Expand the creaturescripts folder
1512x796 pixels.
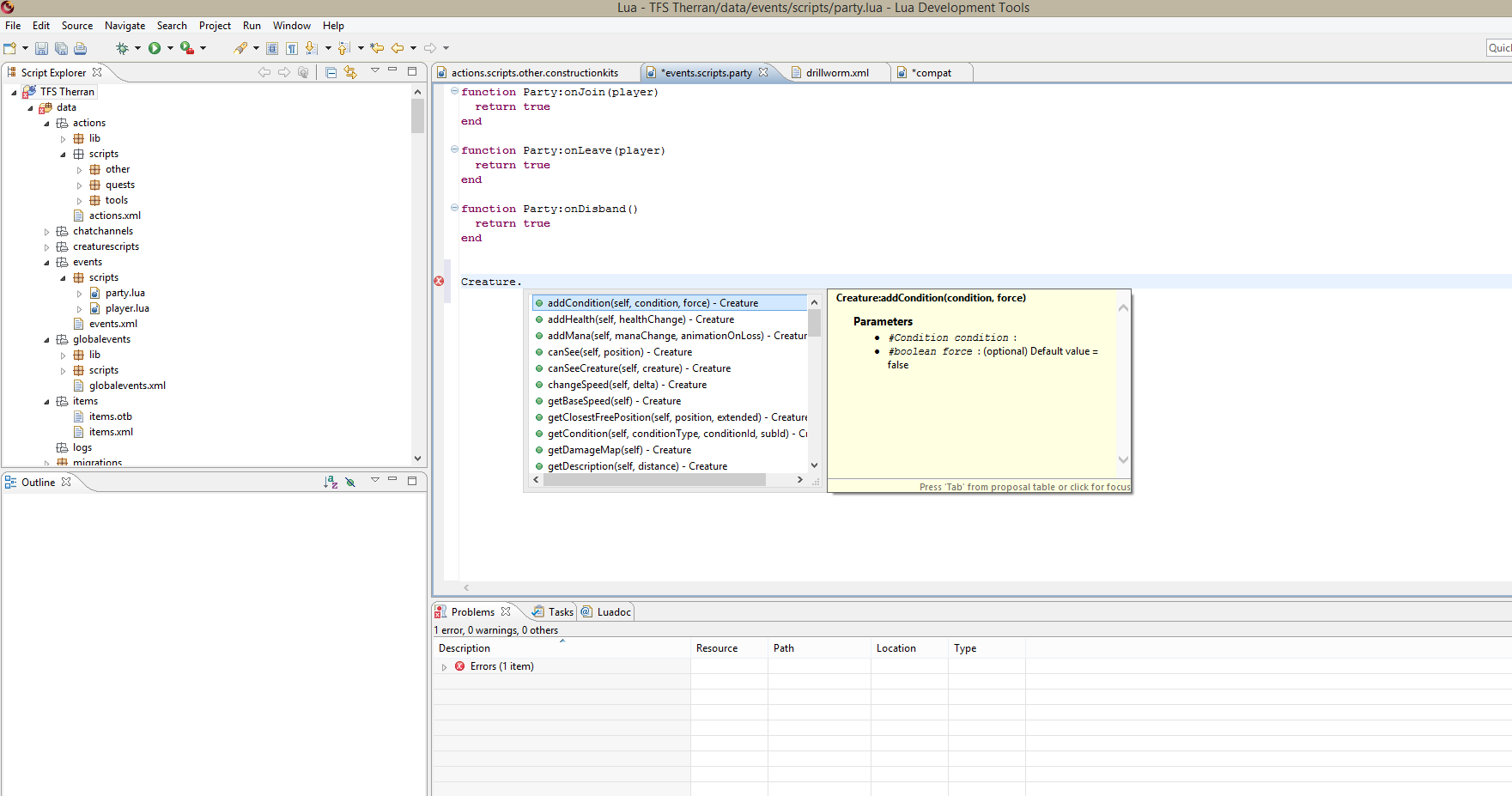coord(46,247)
